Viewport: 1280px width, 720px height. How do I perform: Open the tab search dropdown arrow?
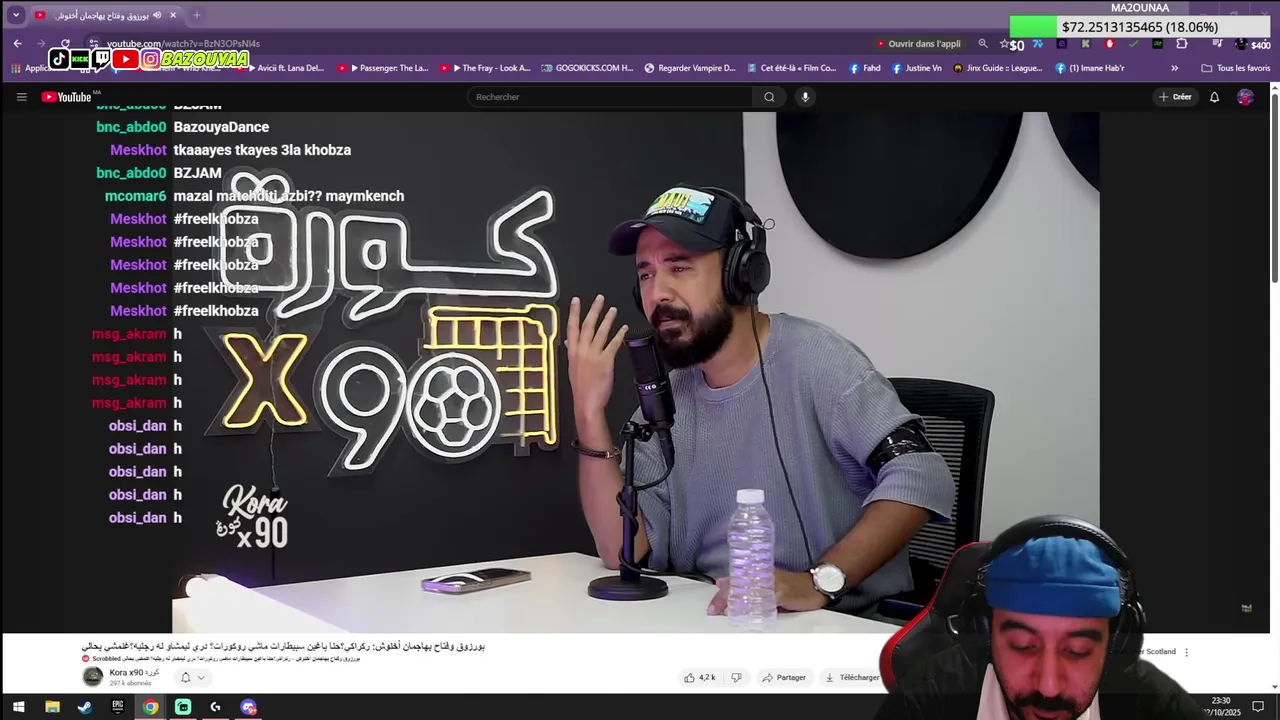coord(15,15)
